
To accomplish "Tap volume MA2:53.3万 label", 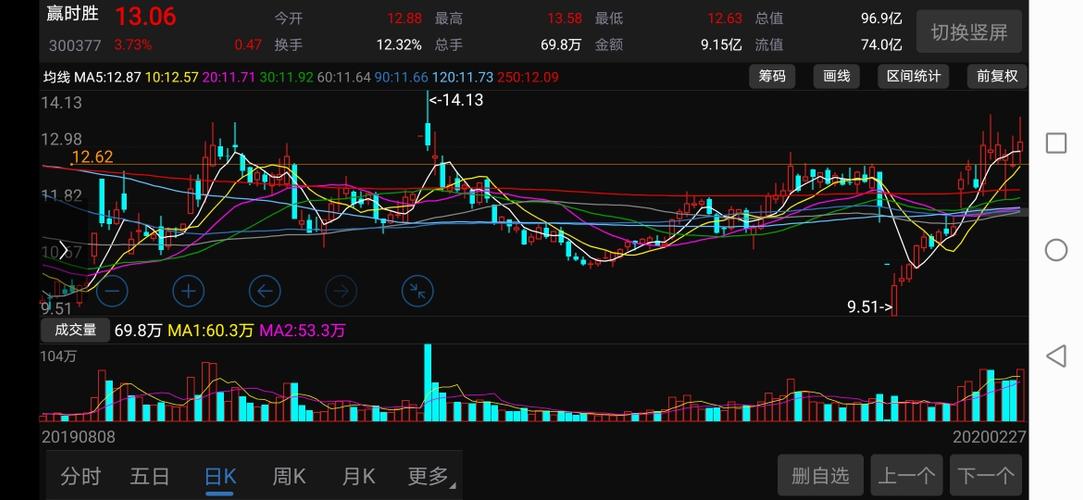I will pyautogui.click(x=302, y=331).
